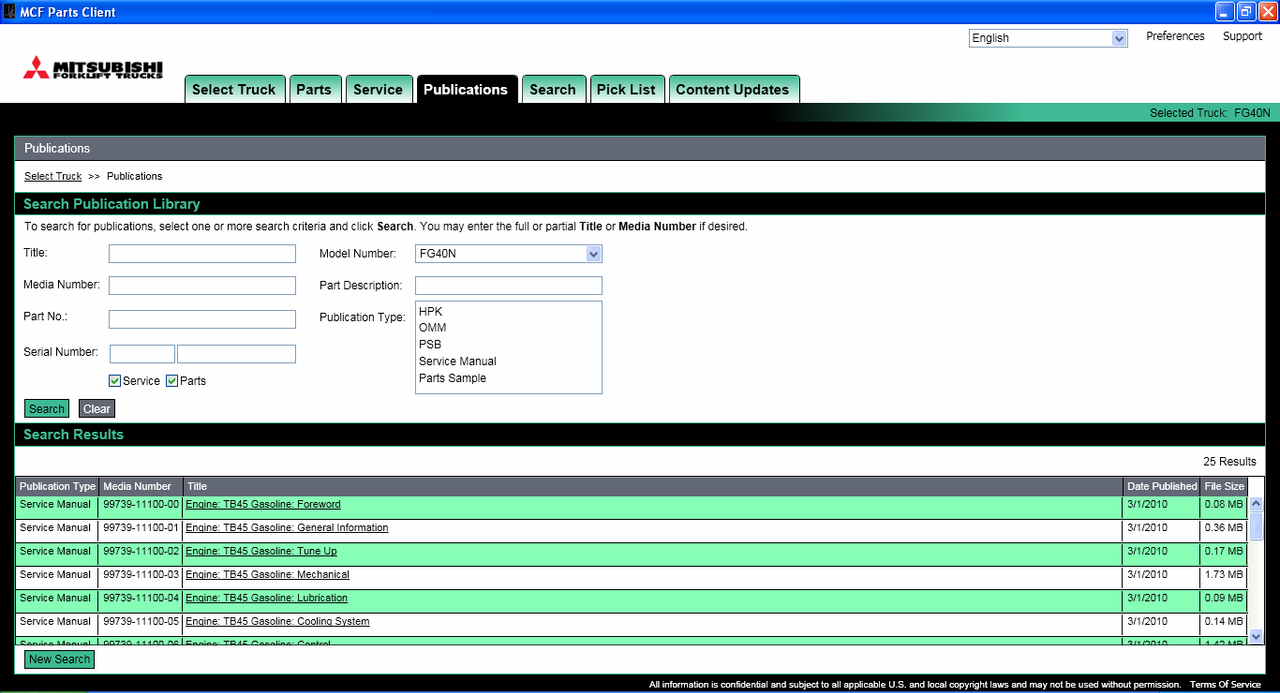Open Engine: TB45 Gasoline: Mechanical
Viewport: 1280px width, 693px height.
click(267, 575)
